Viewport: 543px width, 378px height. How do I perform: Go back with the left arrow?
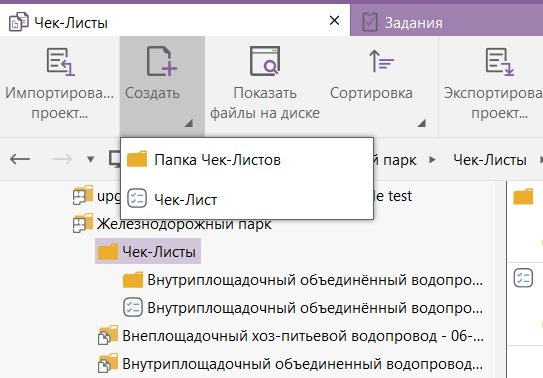point(20,159)
